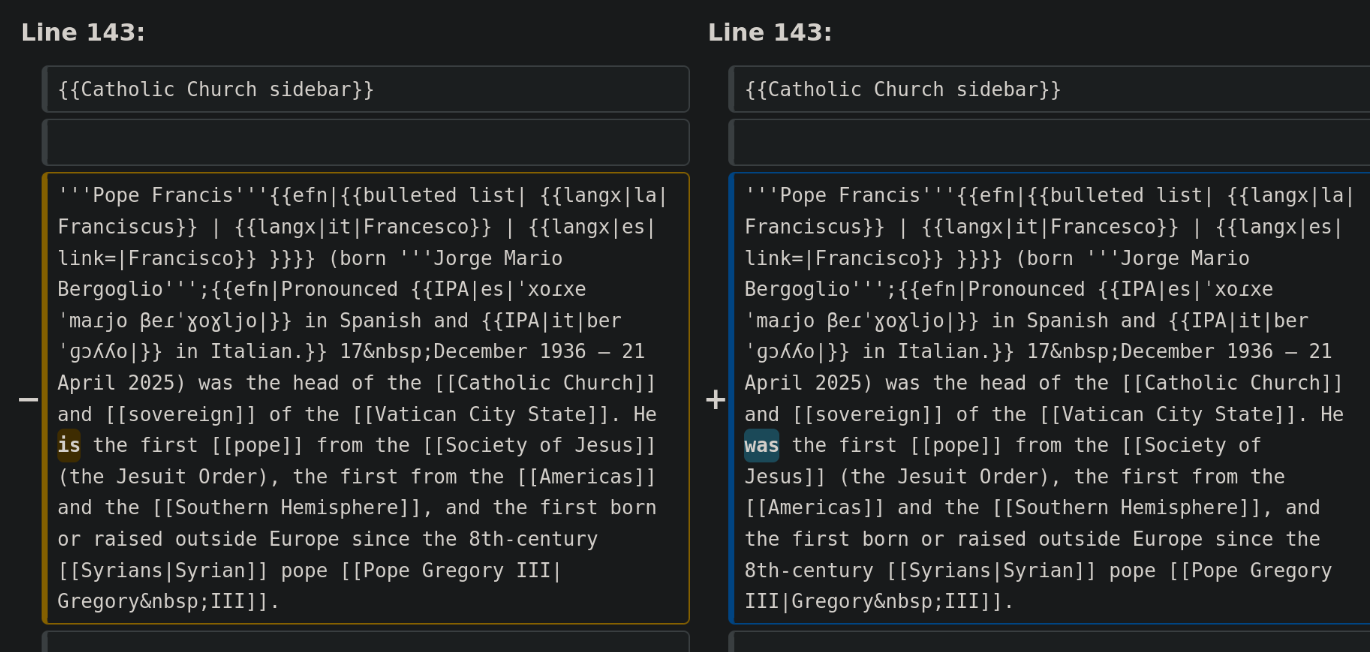Click the empty context row in left column
Screen dimensions: 1370x652
(x=366, y=142)
